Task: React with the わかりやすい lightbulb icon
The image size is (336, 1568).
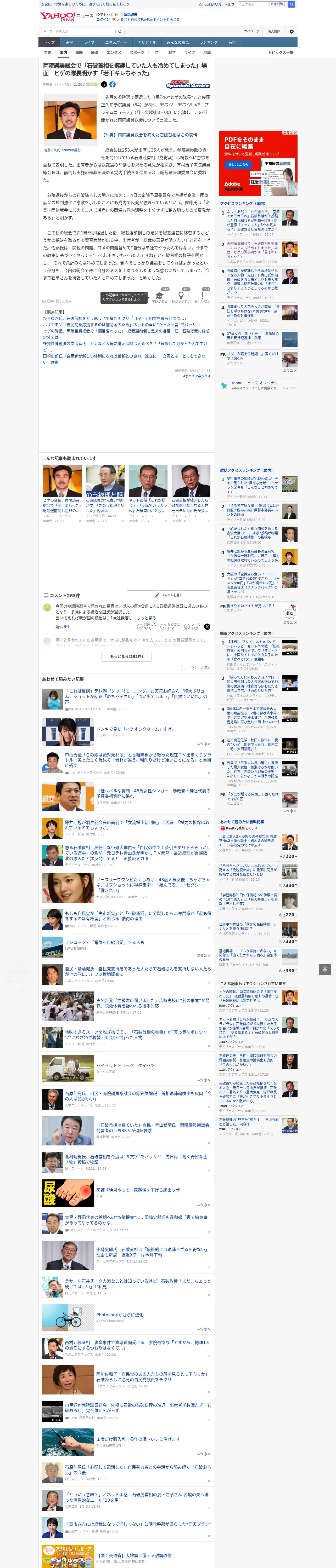Action: pos(181,295)
